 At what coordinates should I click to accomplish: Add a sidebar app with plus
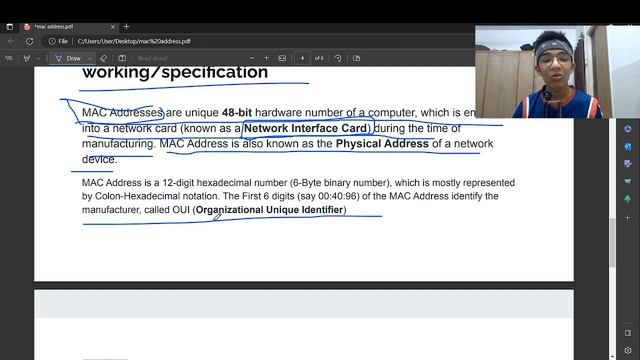pos(628,218)
